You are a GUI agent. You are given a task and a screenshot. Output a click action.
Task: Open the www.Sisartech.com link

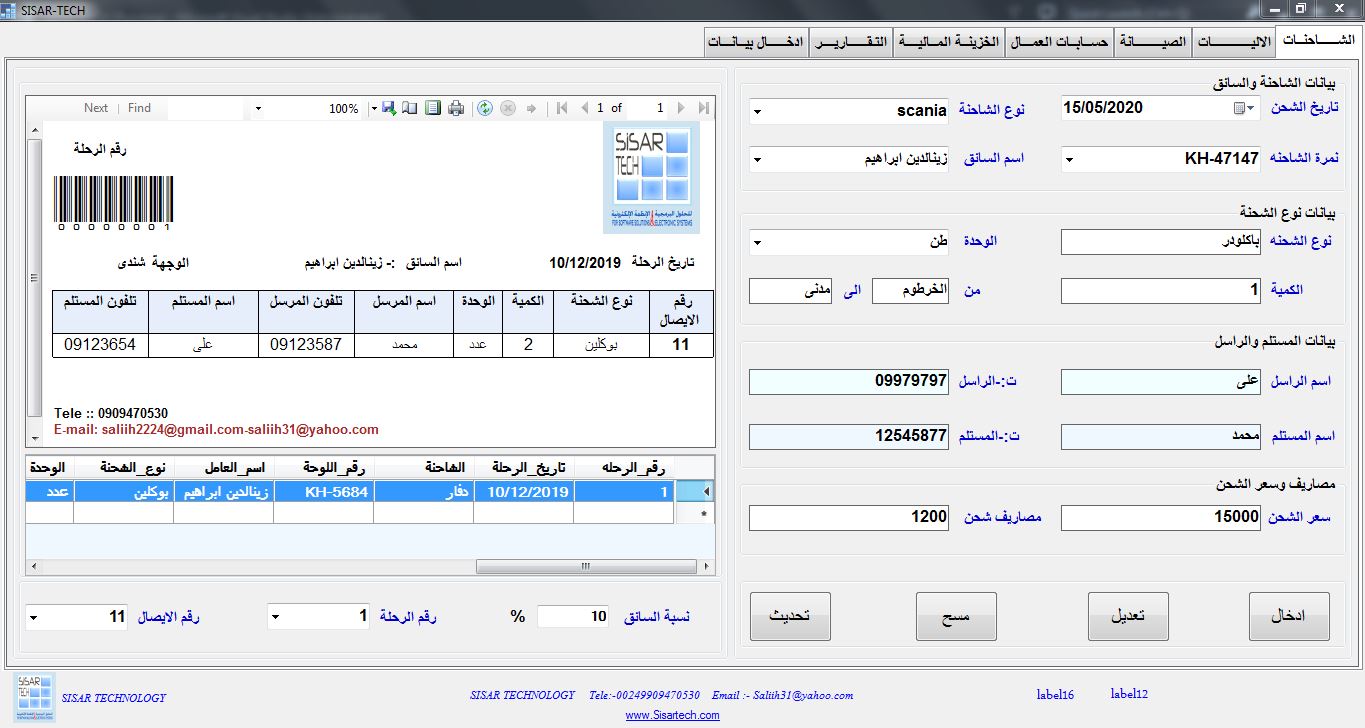pyautogui.click(x=672, y=715)
